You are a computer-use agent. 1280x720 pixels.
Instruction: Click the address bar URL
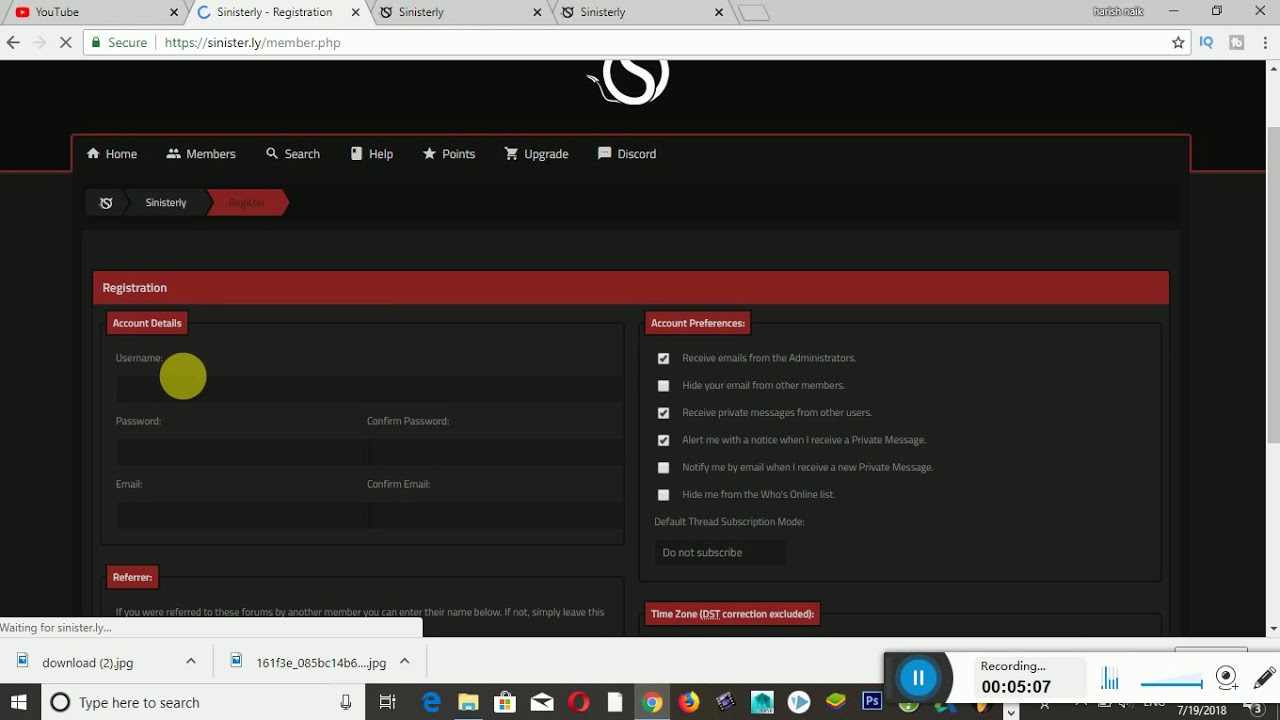pos(253,43)
